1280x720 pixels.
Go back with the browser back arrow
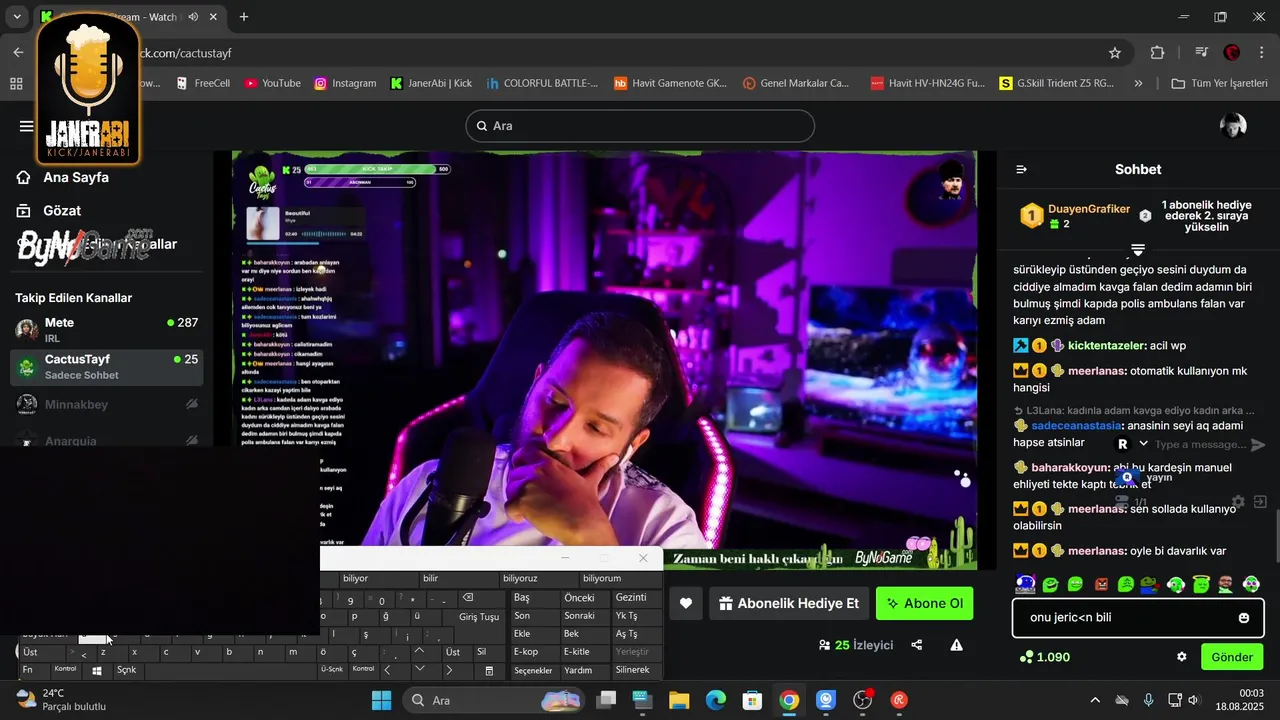click(x=18, y=53)
